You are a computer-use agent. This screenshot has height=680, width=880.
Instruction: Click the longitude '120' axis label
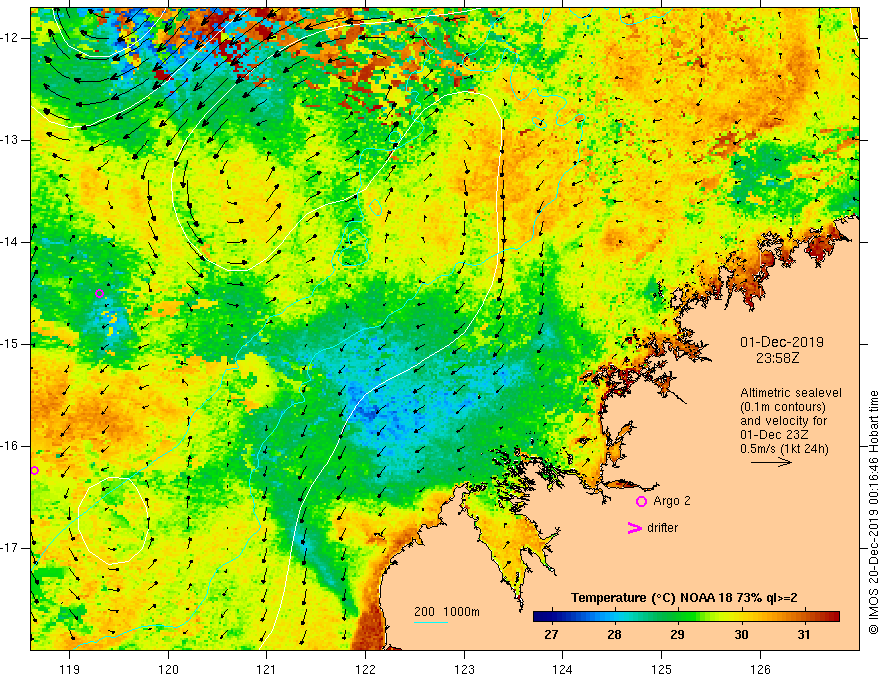tap(168, 669)
